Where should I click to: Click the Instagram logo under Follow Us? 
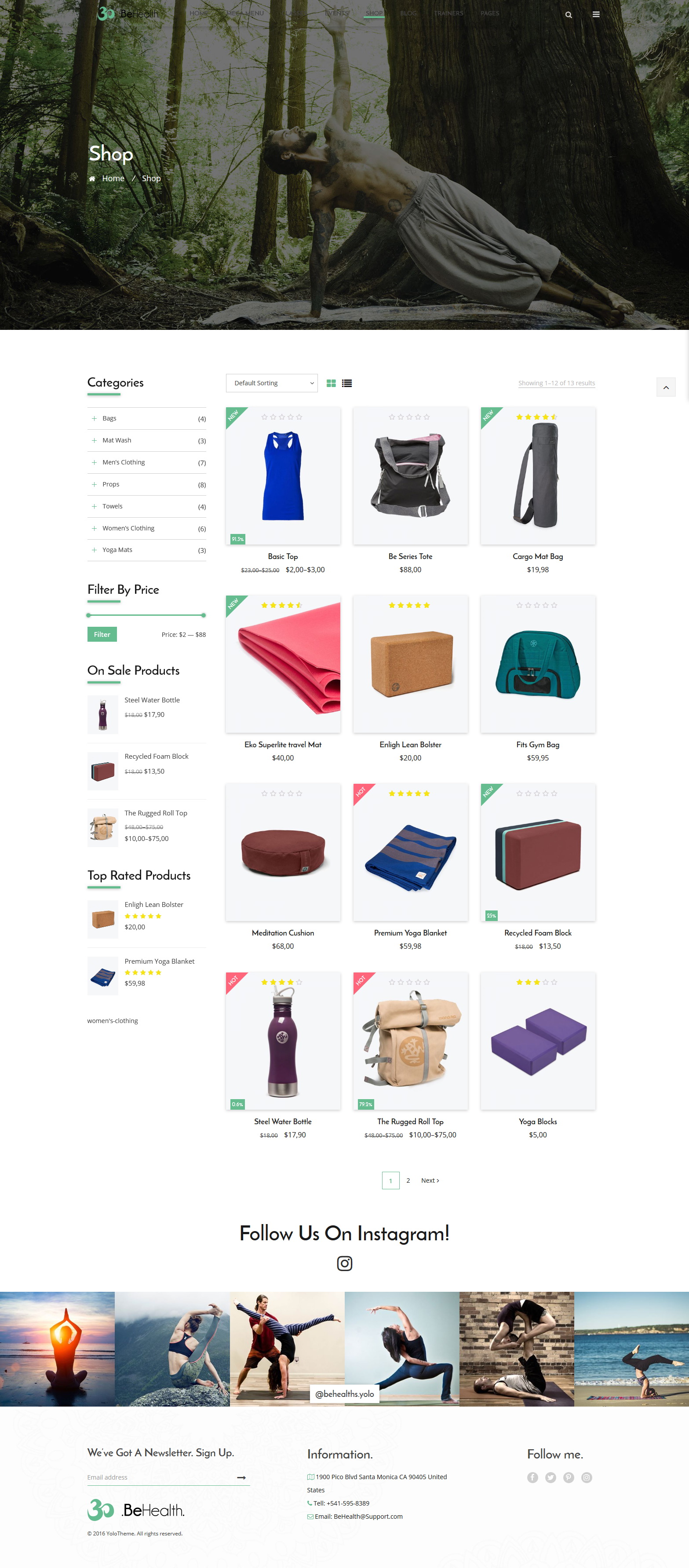pyautogui.click(x=345, y=1263)
